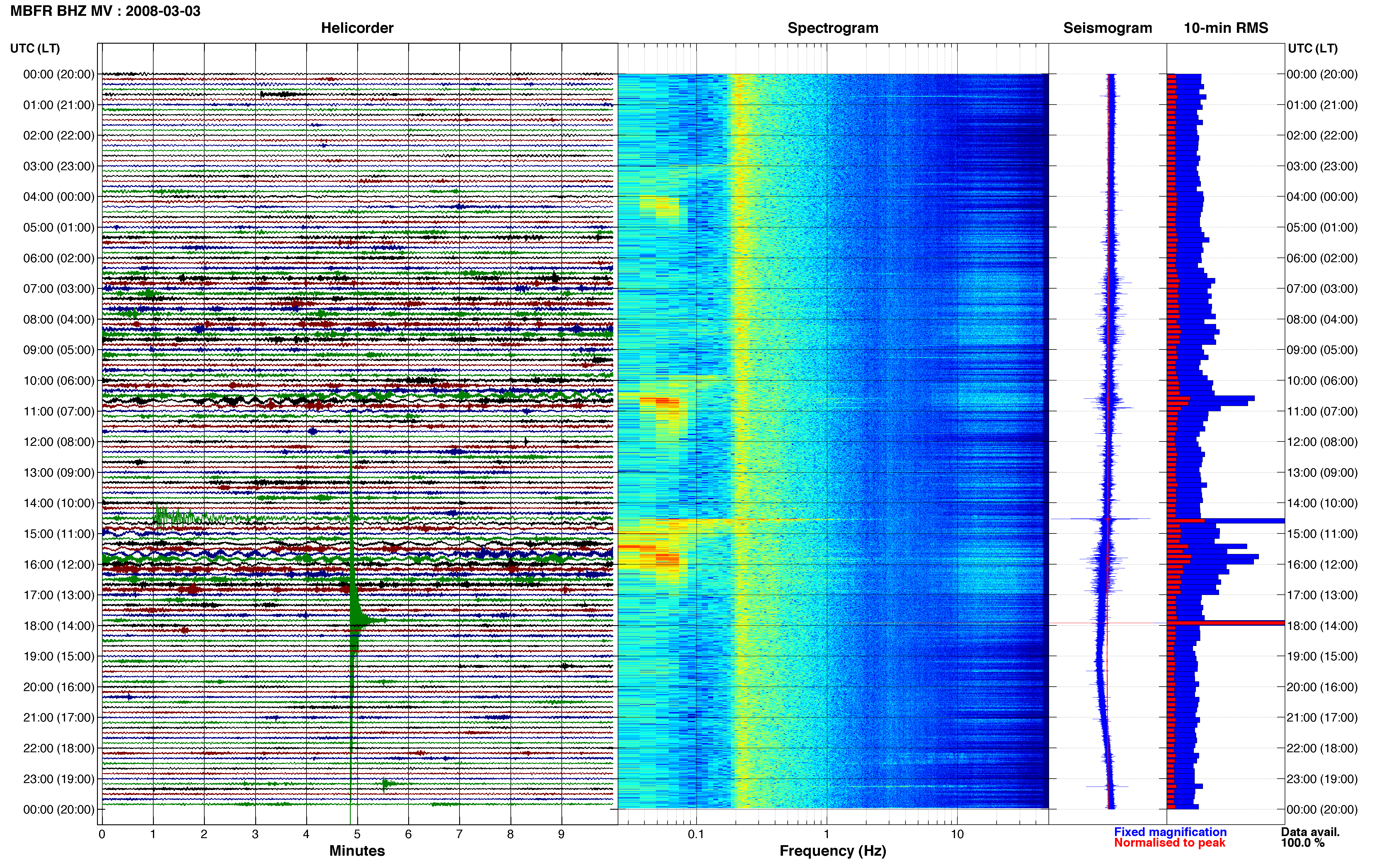Click the spectrogram frequency tick label '10'
This screenshot has width=1389, height=868.
coord(957,834)
